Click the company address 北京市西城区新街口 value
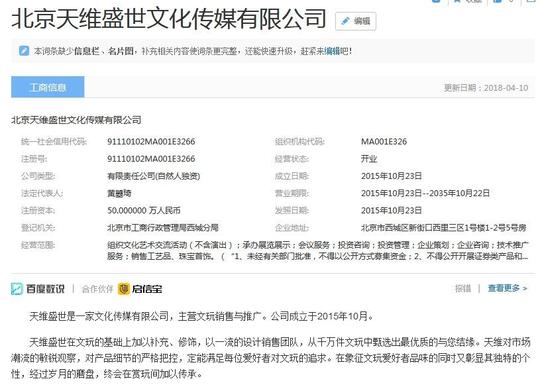This screenshot has width=540, height=387. click(444, 228)
